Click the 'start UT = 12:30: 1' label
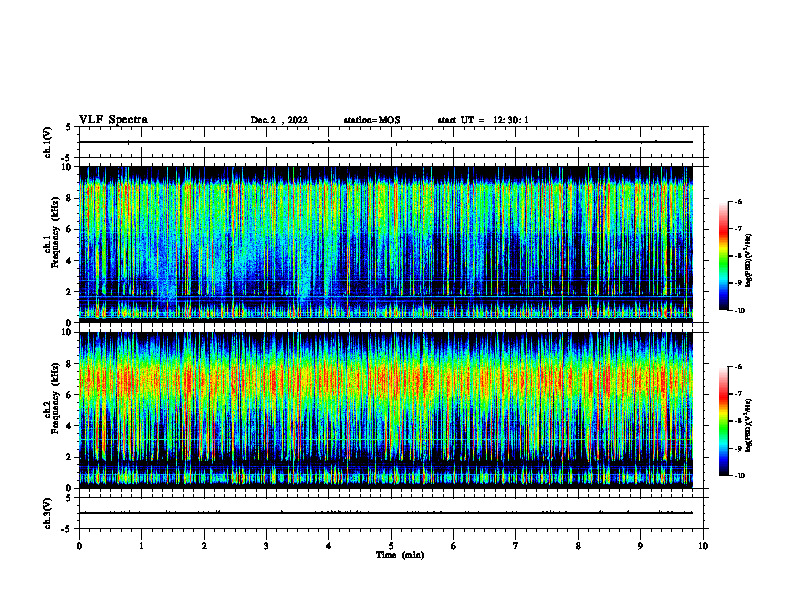792x612 pixels. tap(483, 120)
